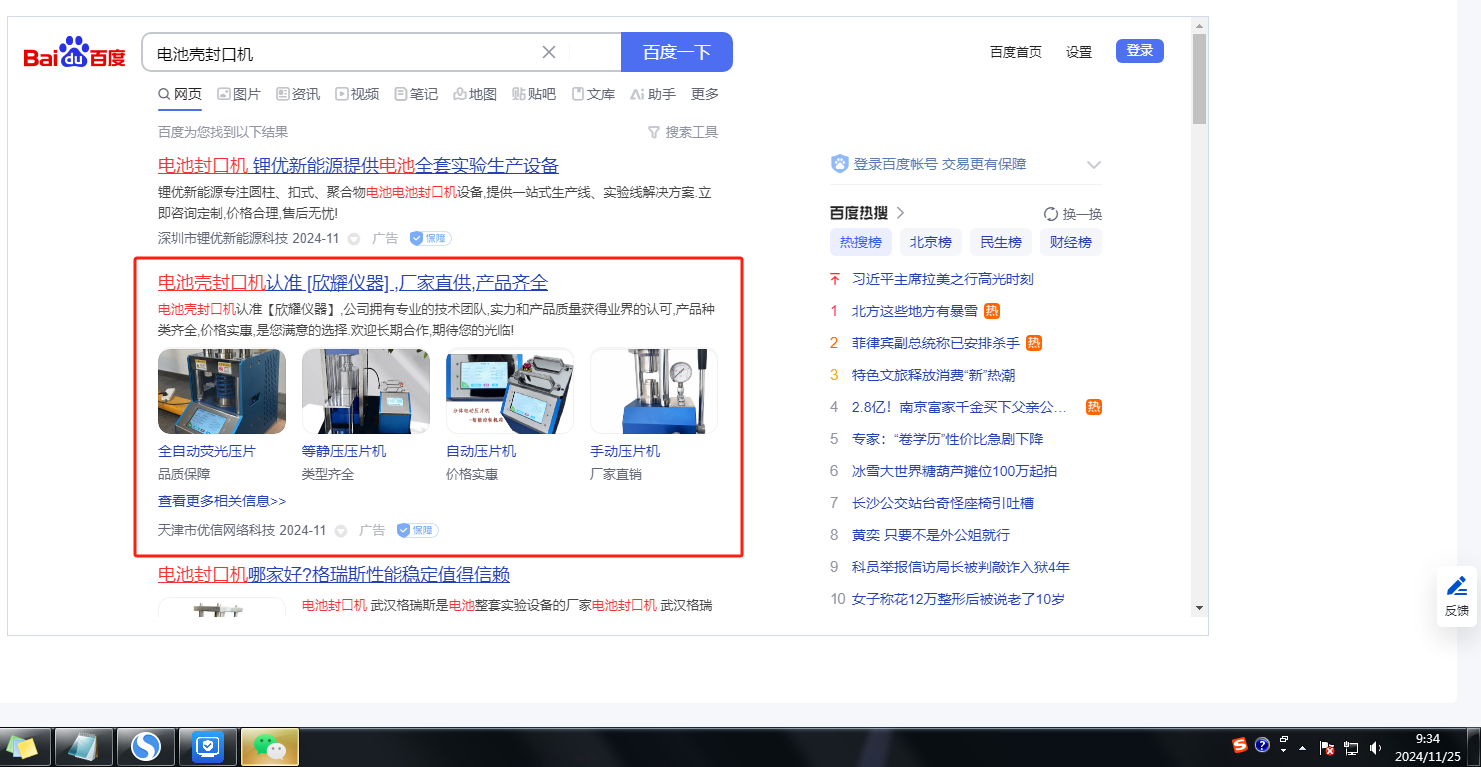Refresh hot searches with 换一换

pyautogui.click(x=1072, y=214)
